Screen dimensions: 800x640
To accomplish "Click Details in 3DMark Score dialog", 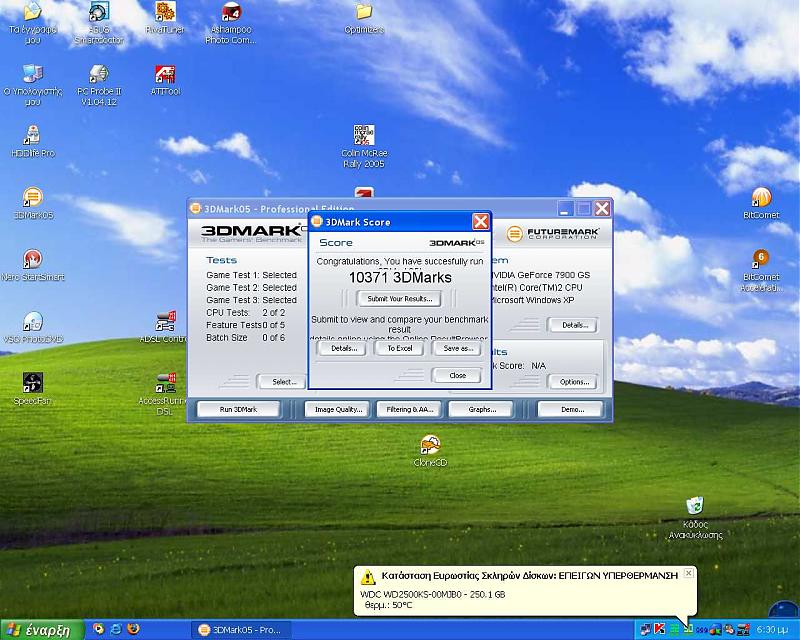I will tap(344, 349).
